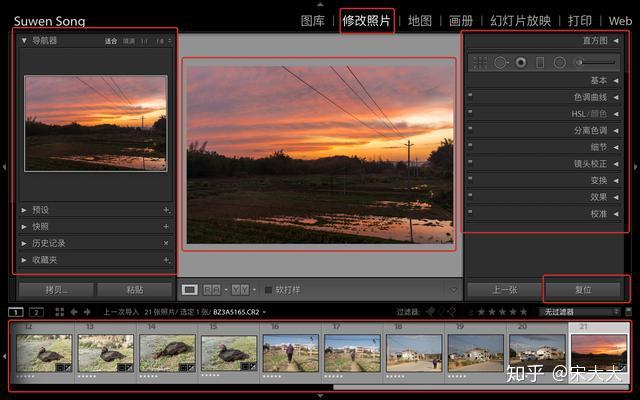Screen dimensions: 640x400
Task: Expand the 快照 panel
Action: click(x=40, y=226)
